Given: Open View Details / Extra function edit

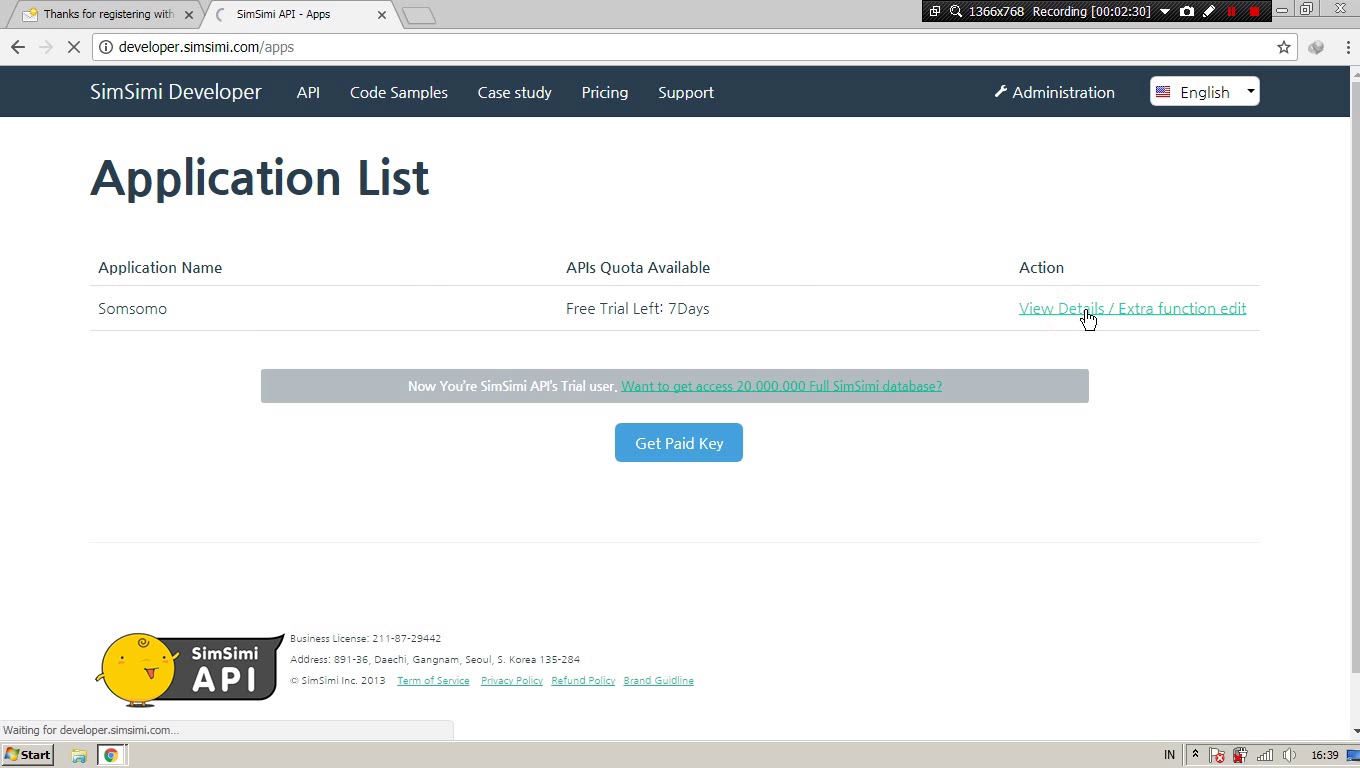Looking at the screenshot, I should pos(1132,308).
